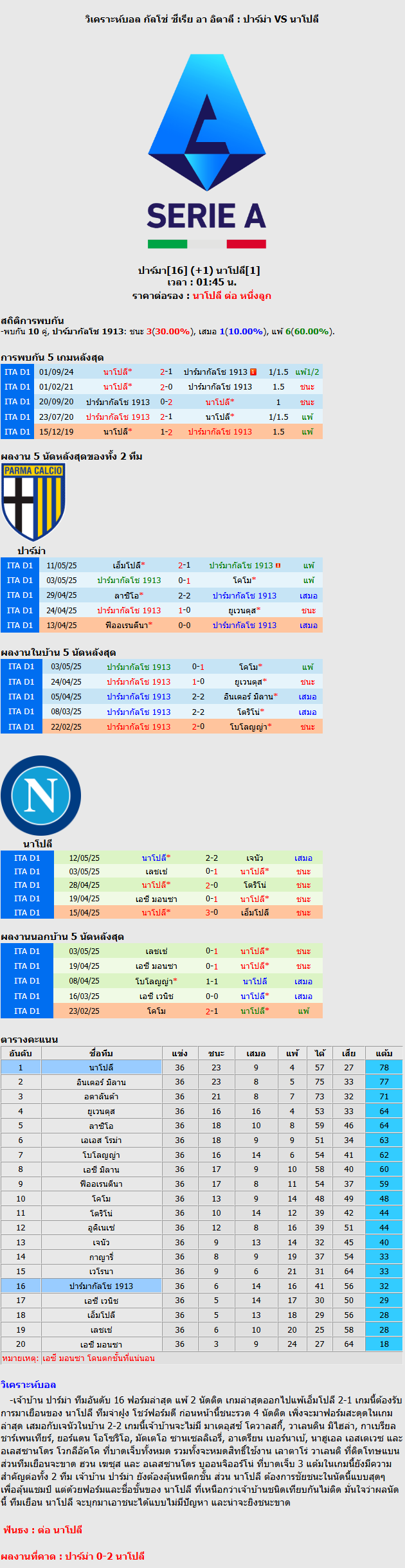The height and width of the screenshot is (1568, 405).
Task: Click heading การพบกัน 5 เกมหลังสุด
Action: pyautogui.click(x=52, y=357)
